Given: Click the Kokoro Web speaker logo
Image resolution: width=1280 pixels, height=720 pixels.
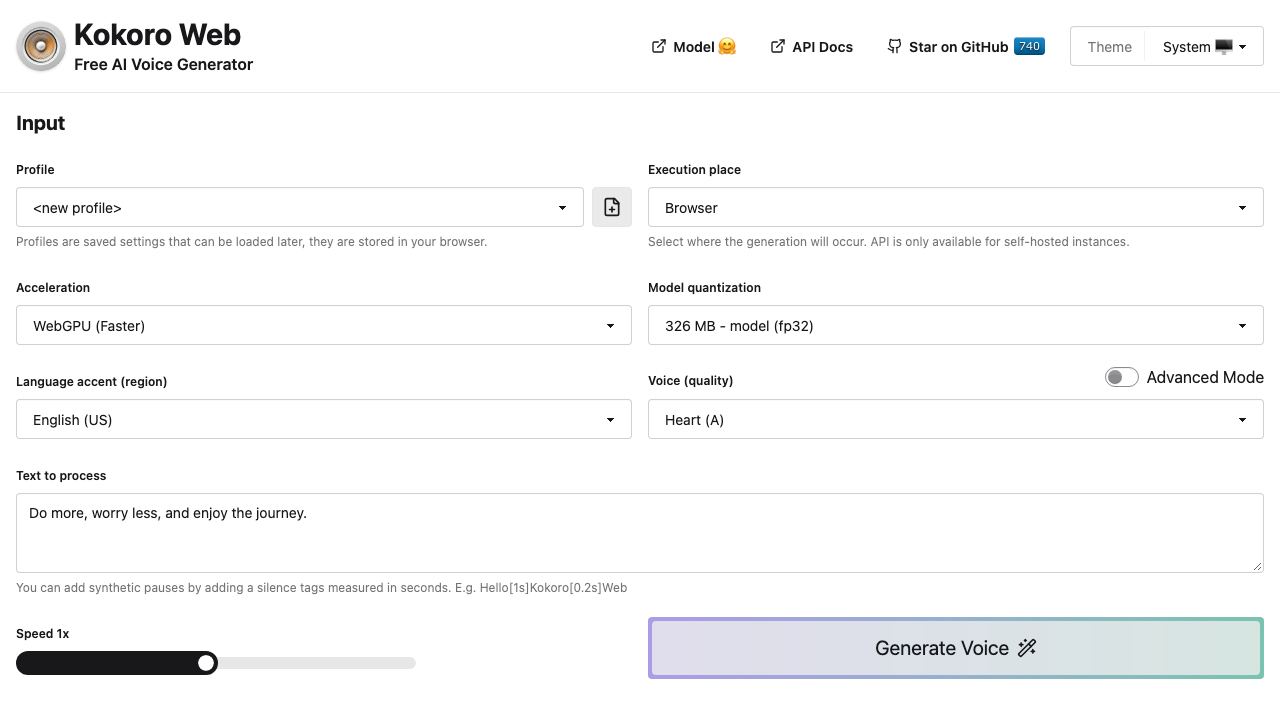Looking at the screenshot, I should coord(41,46).
